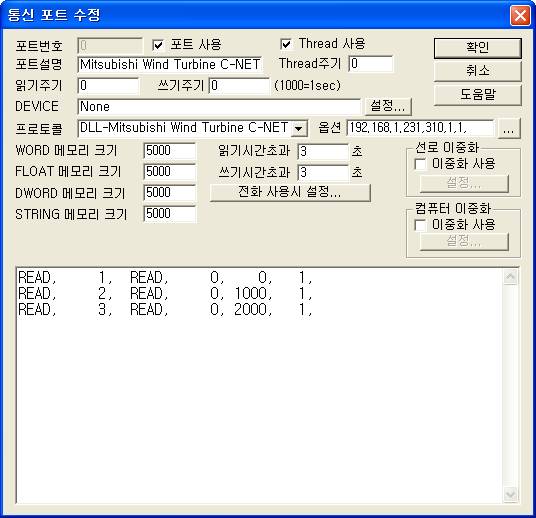This screenshot has height=518, width=536.
Task: Enable 이중화 사용 under 선로 이중화
Action: (x=420, y=164)
